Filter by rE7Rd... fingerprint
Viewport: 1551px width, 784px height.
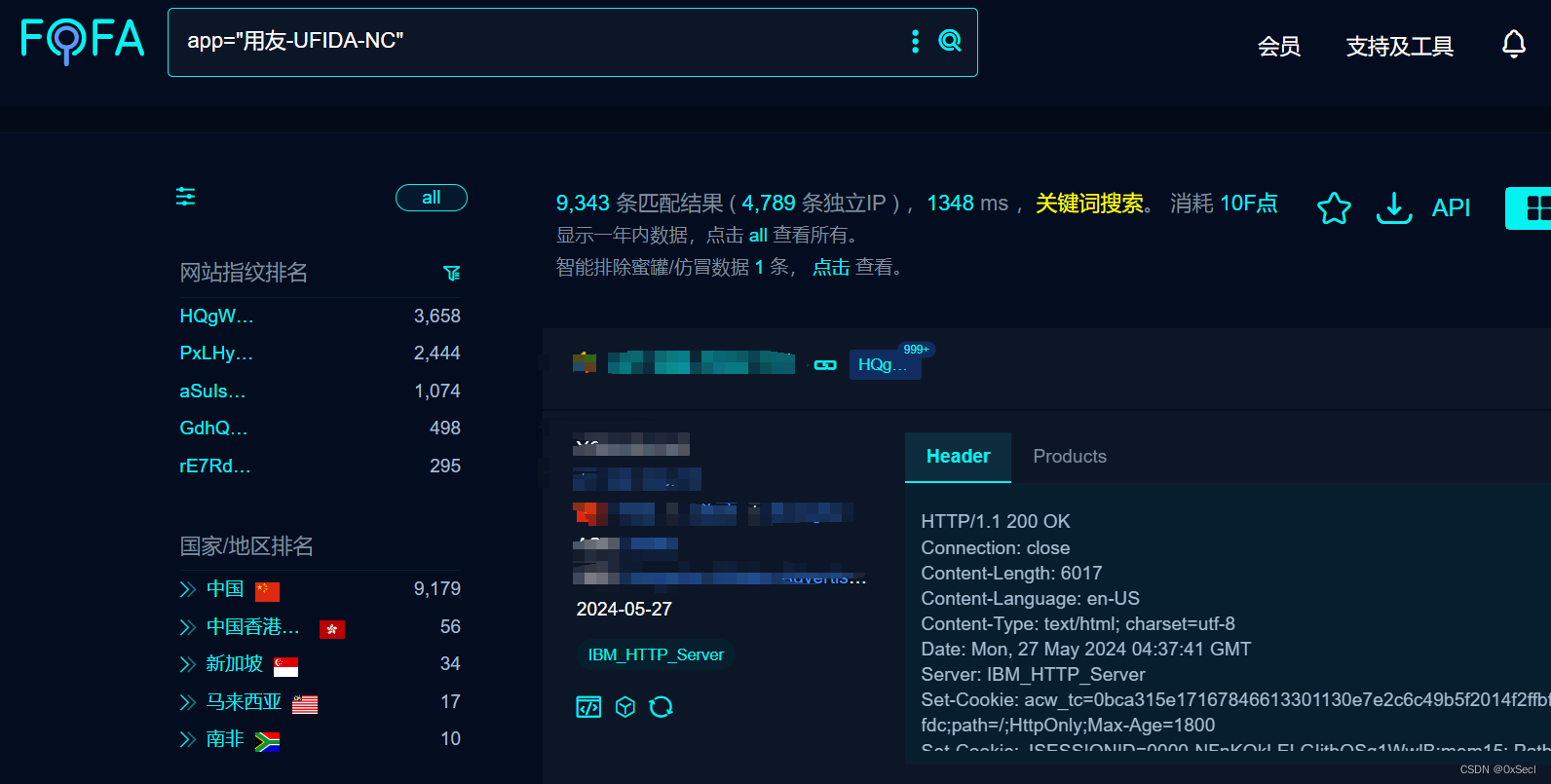(215, 467)
